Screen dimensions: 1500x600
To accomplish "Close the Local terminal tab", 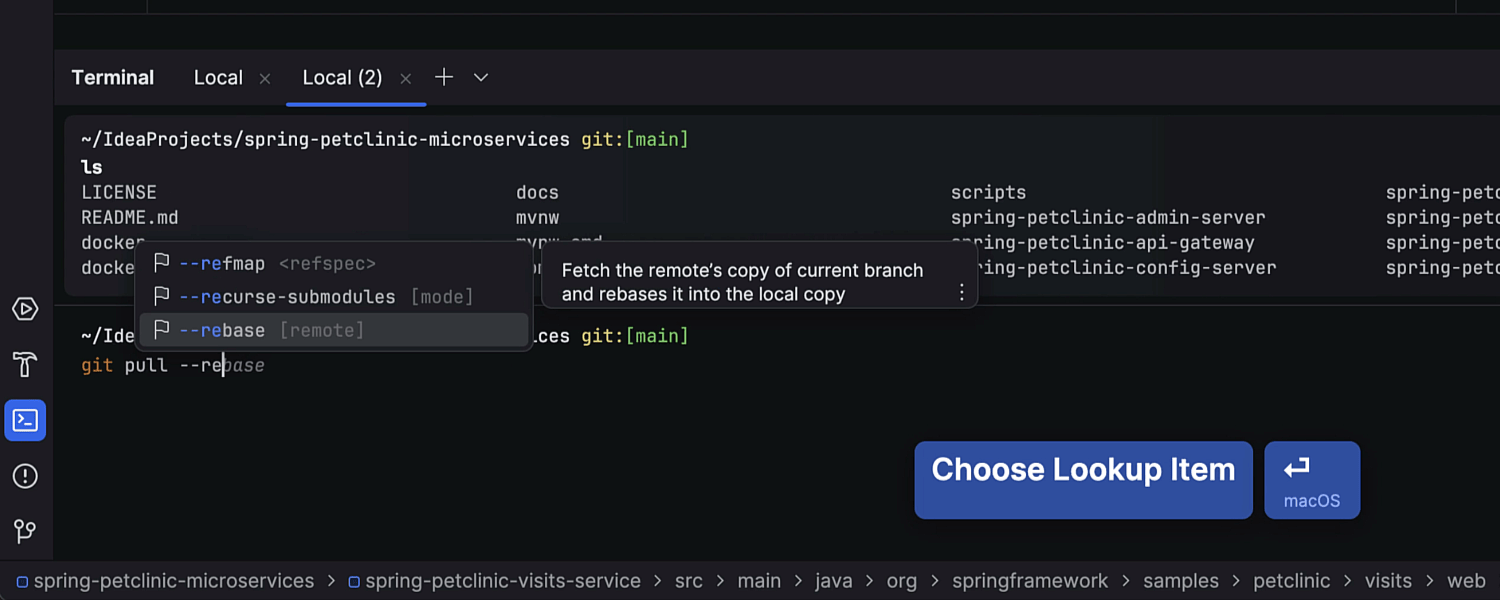I will click(265, 78).
